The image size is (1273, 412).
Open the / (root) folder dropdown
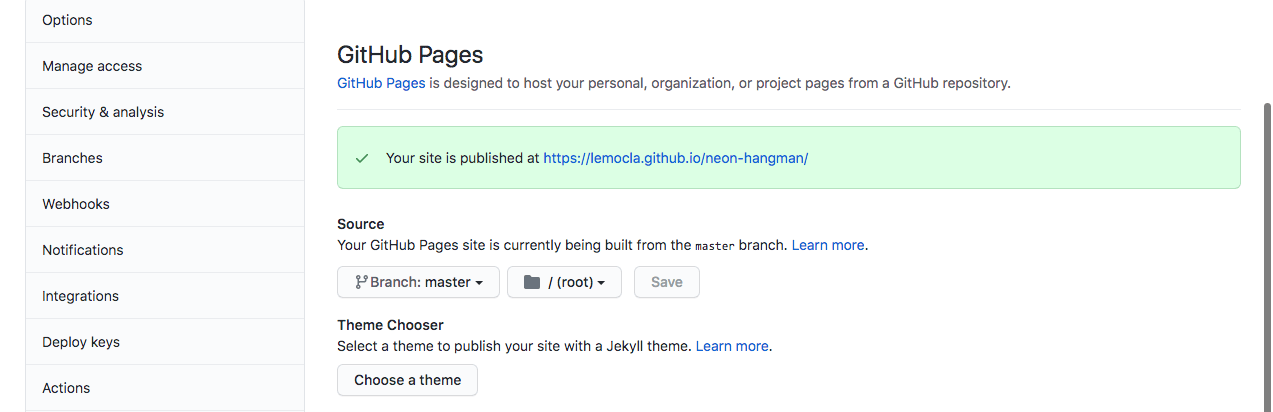(x=564, y=282)
